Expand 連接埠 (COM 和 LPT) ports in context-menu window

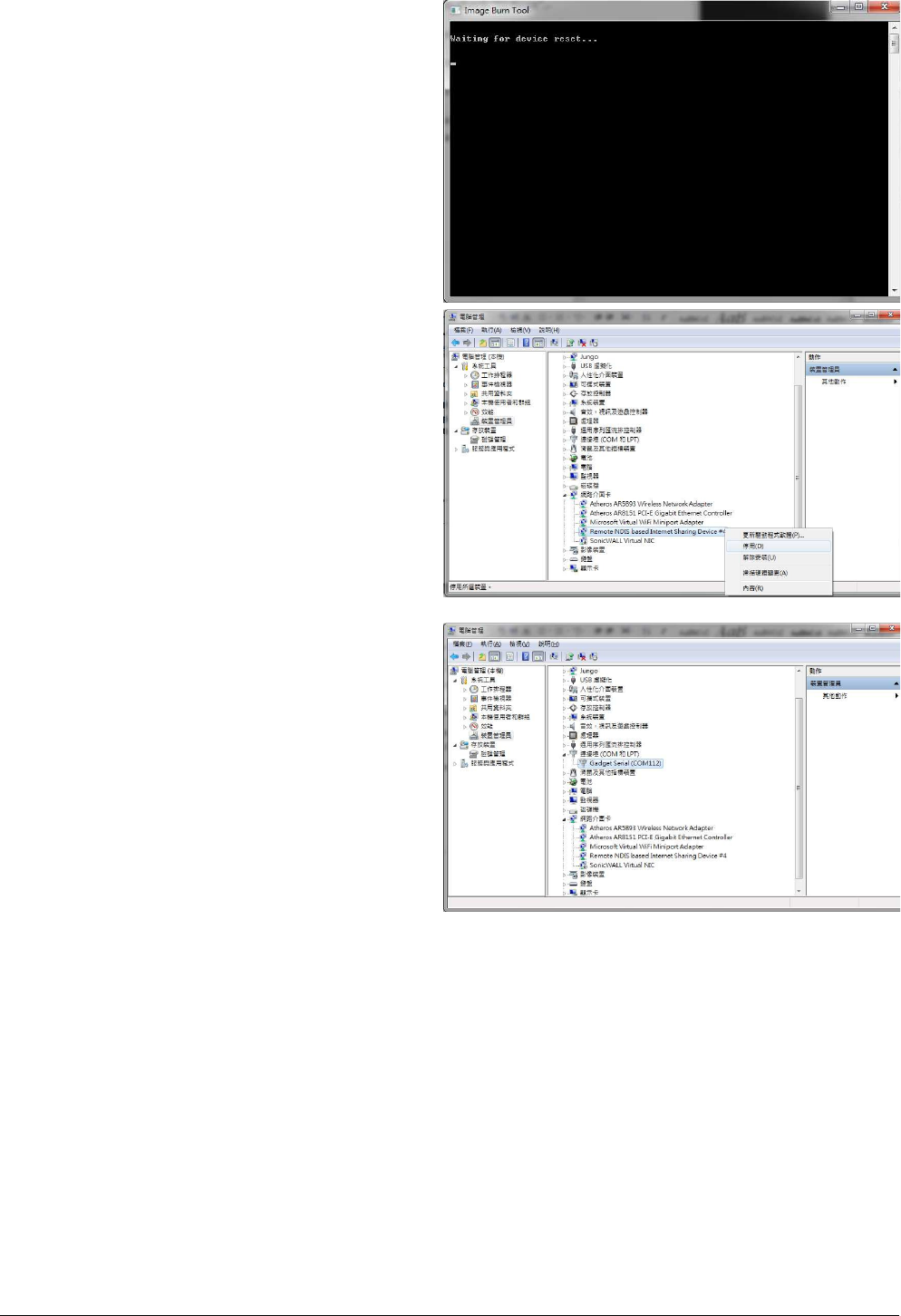tap(565, 440)
